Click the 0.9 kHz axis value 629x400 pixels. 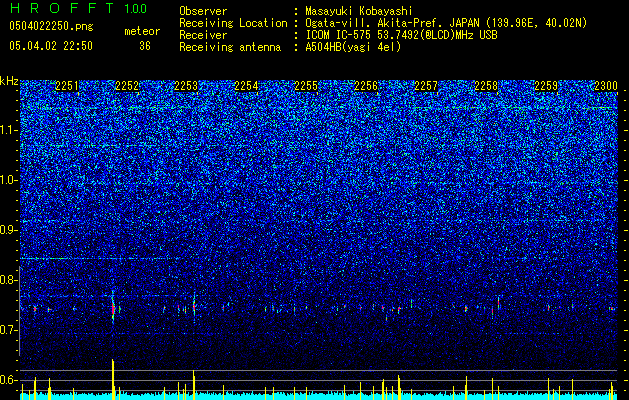point(9,230)
